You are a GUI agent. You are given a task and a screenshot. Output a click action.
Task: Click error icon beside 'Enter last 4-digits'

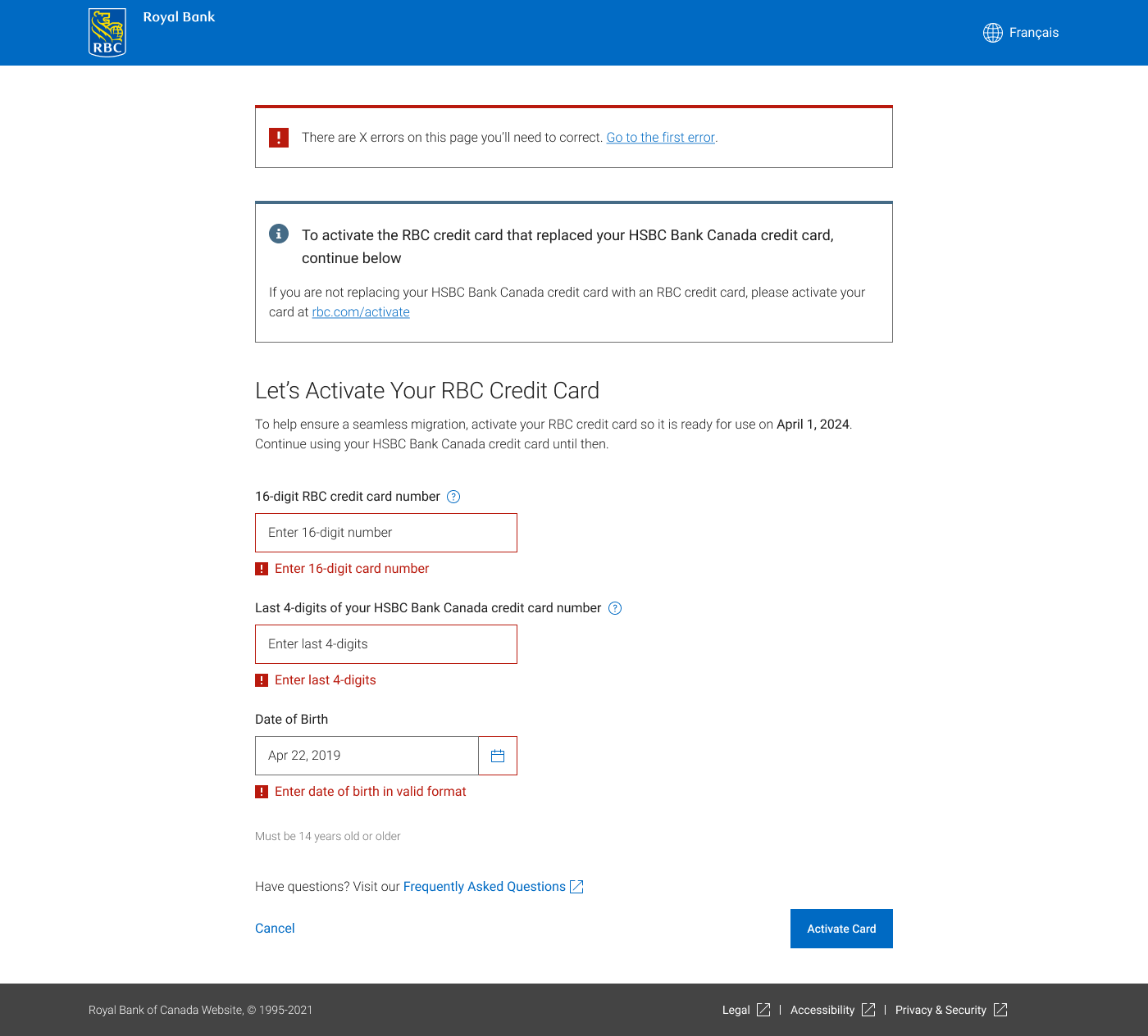click(x=262, y=680)
